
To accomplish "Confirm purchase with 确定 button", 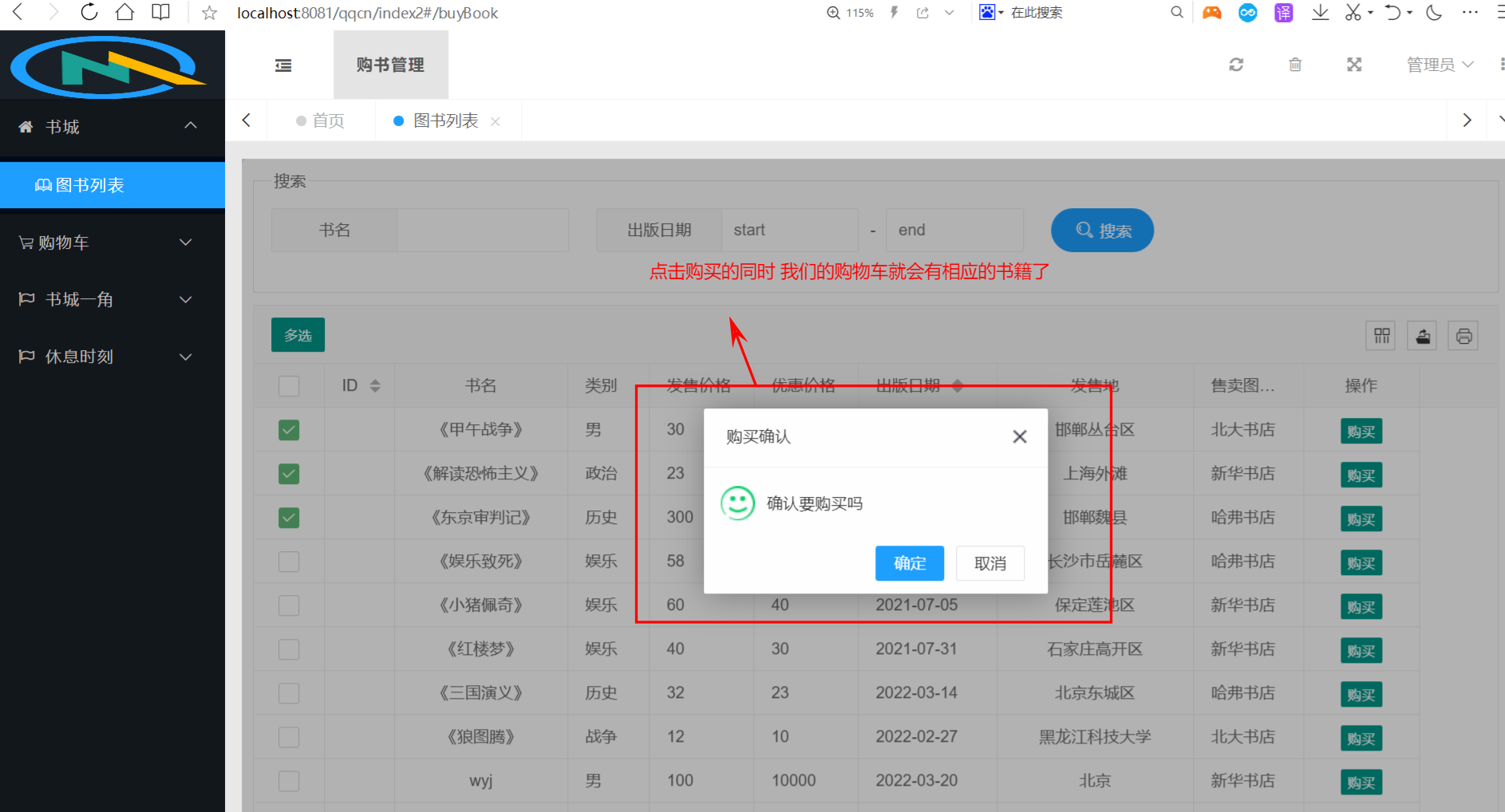I will coord(910,563).
